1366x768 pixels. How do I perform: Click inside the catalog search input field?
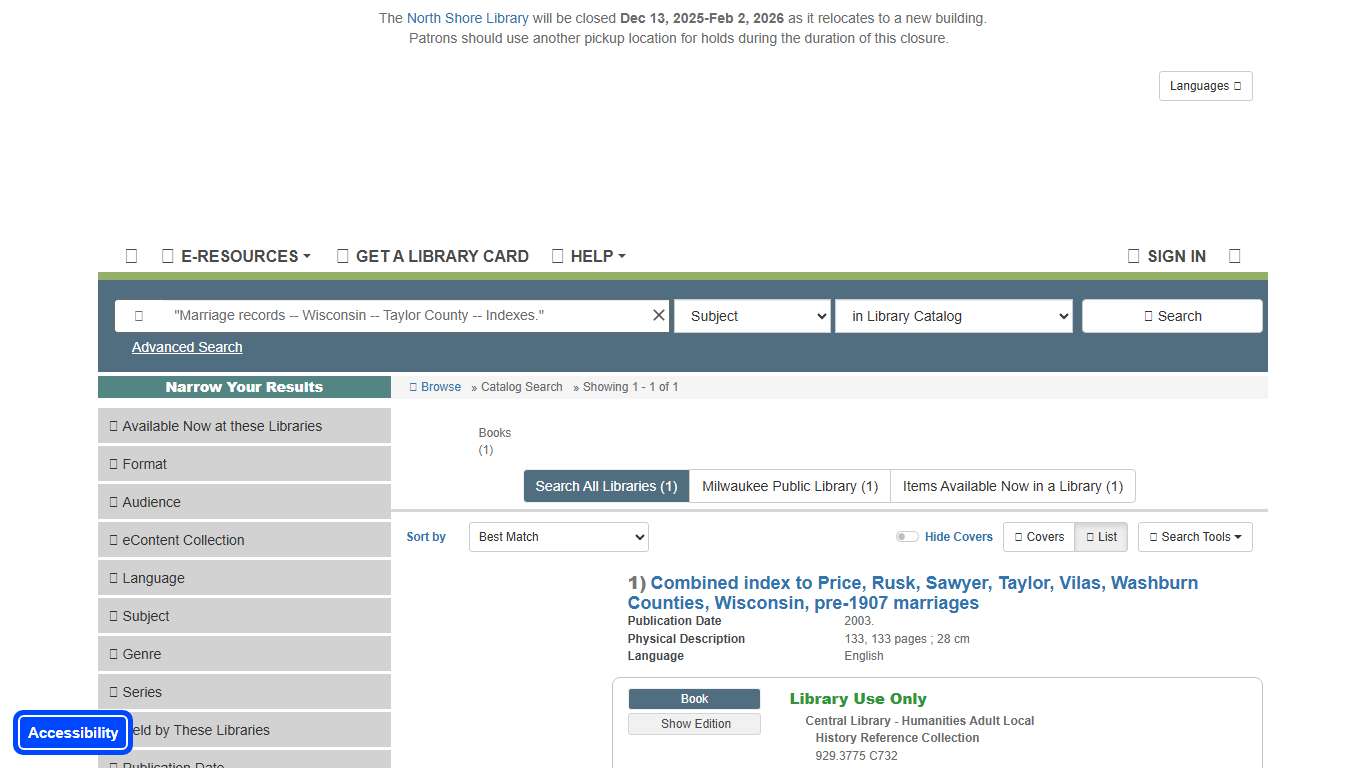click(390, 315)
